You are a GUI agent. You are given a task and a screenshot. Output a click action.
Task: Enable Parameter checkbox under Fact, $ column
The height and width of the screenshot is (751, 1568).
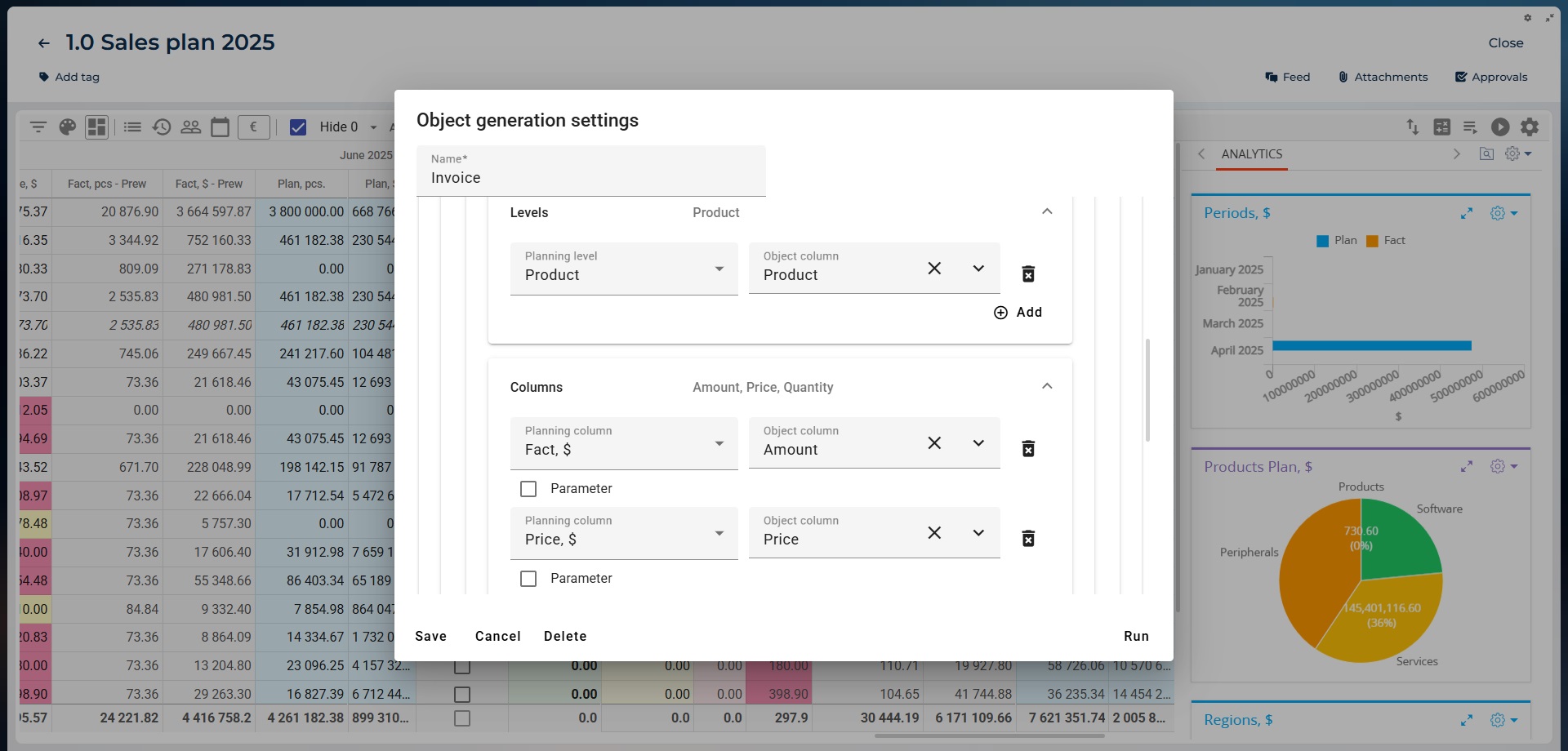pos(528,489)
